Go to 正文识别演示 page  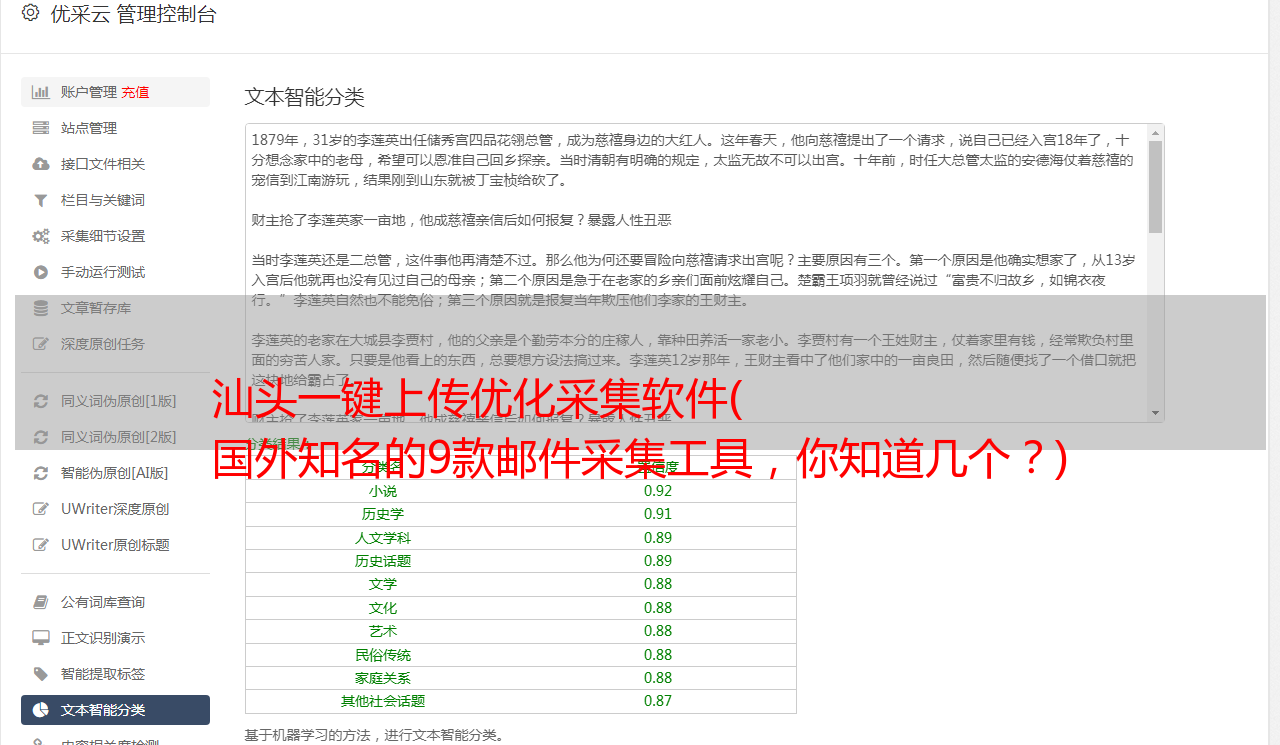click(x=115, y=638)
